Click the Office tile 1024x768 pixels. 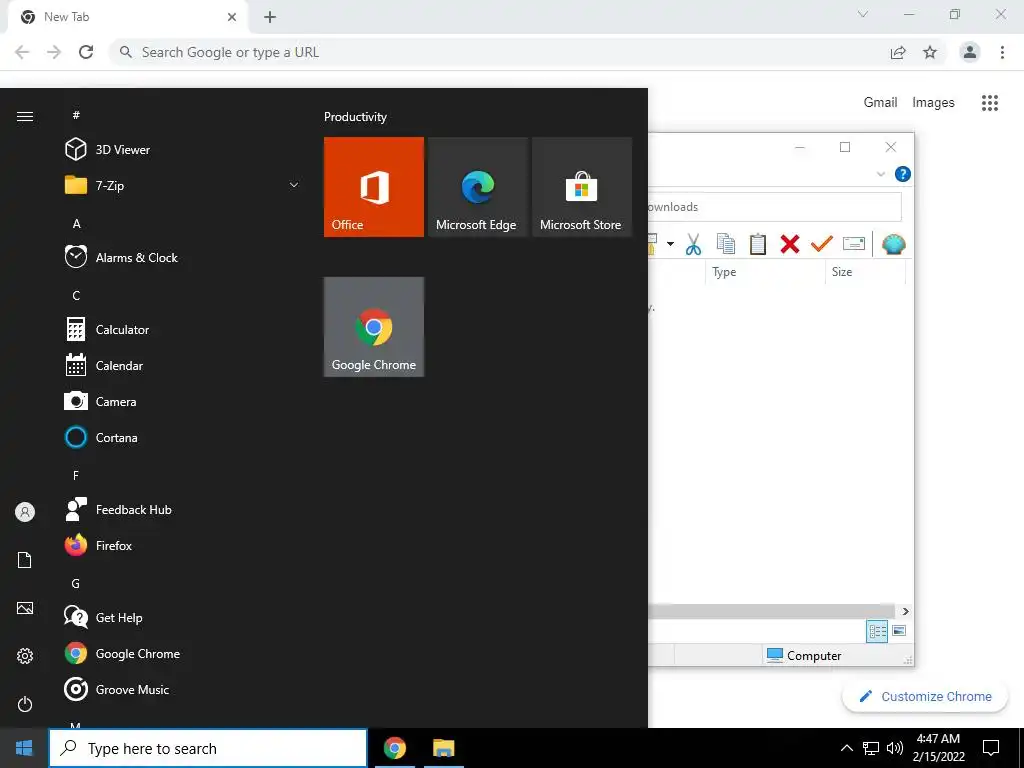374,187
